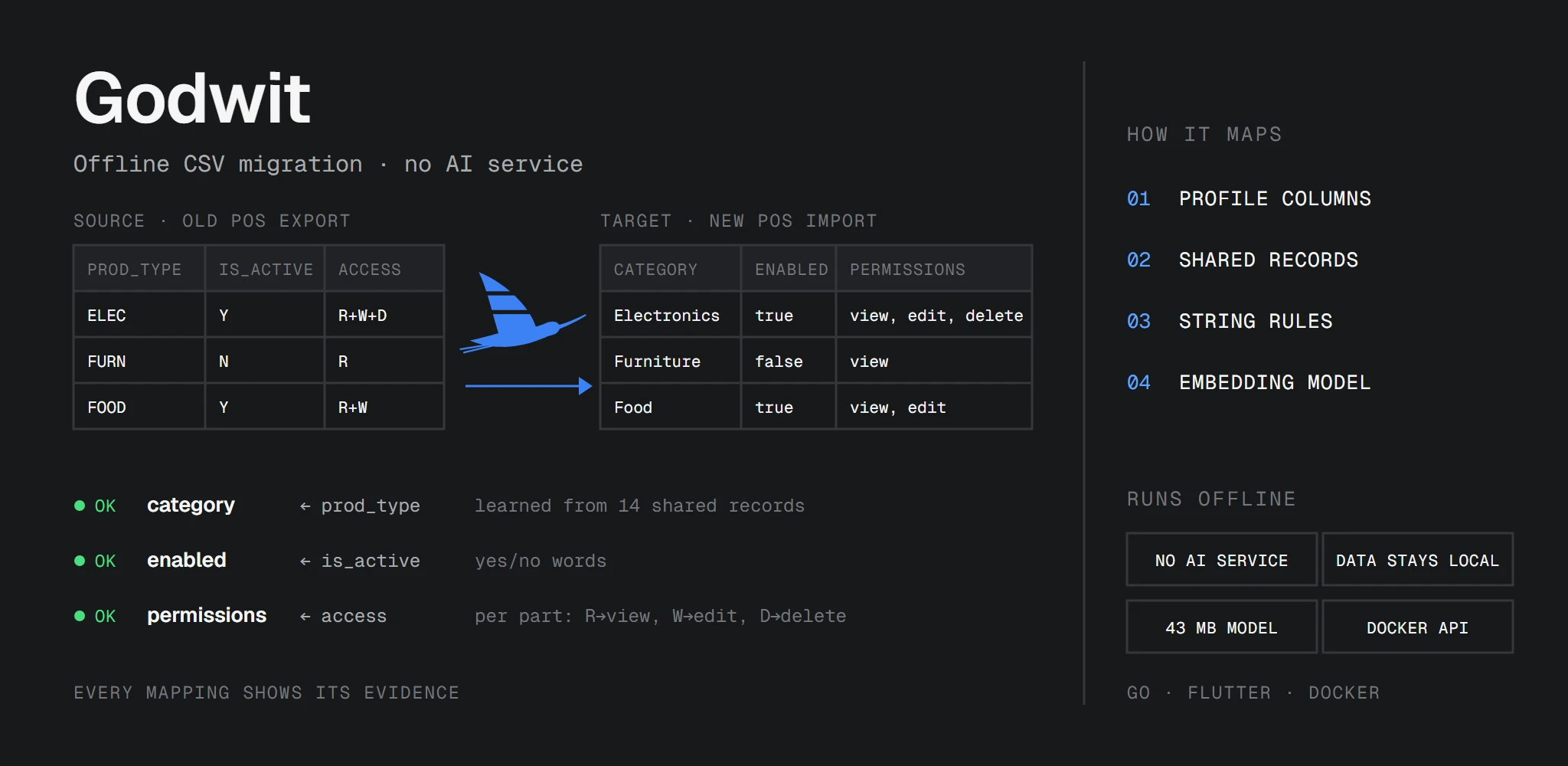Open step 01 PROFILE COLUMNS
The width and height of the screenshot is (1568, 766).
1249,199
